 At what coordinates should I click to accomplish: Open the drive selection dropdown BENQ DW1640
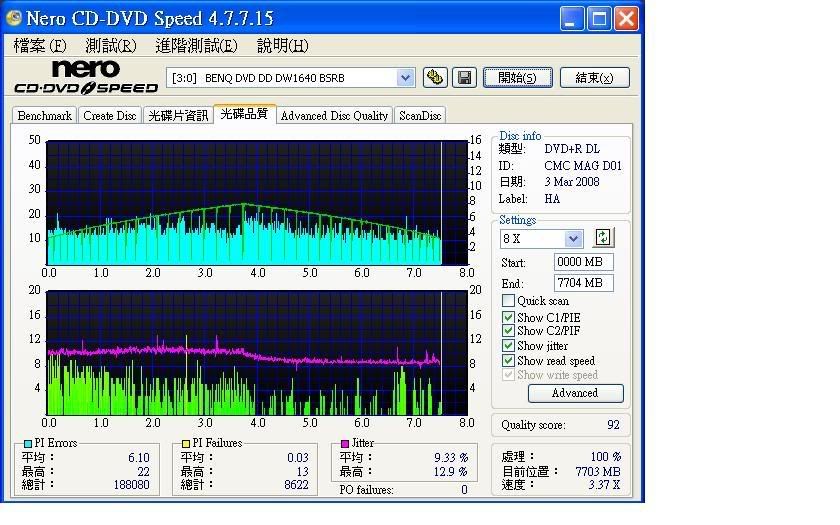(x=406, y=78)
